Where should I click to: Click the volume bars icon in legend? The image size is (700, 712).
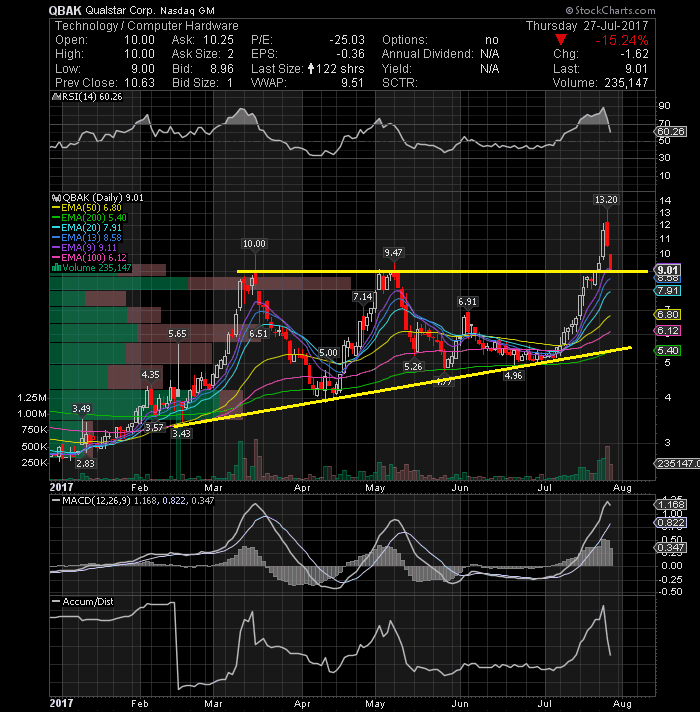tap(56, 267)
